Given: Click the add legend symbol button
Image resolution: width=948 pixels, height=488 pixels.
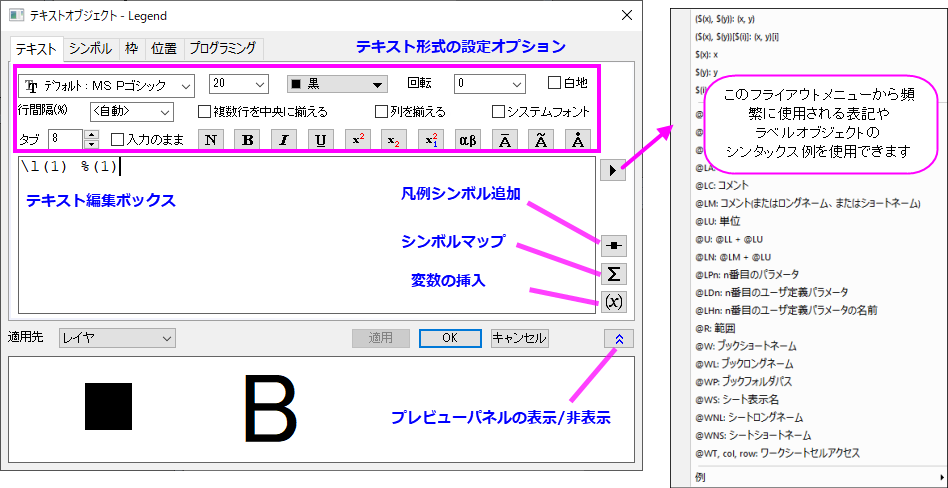Looking at the screenshot, I should tap(614, 246).
